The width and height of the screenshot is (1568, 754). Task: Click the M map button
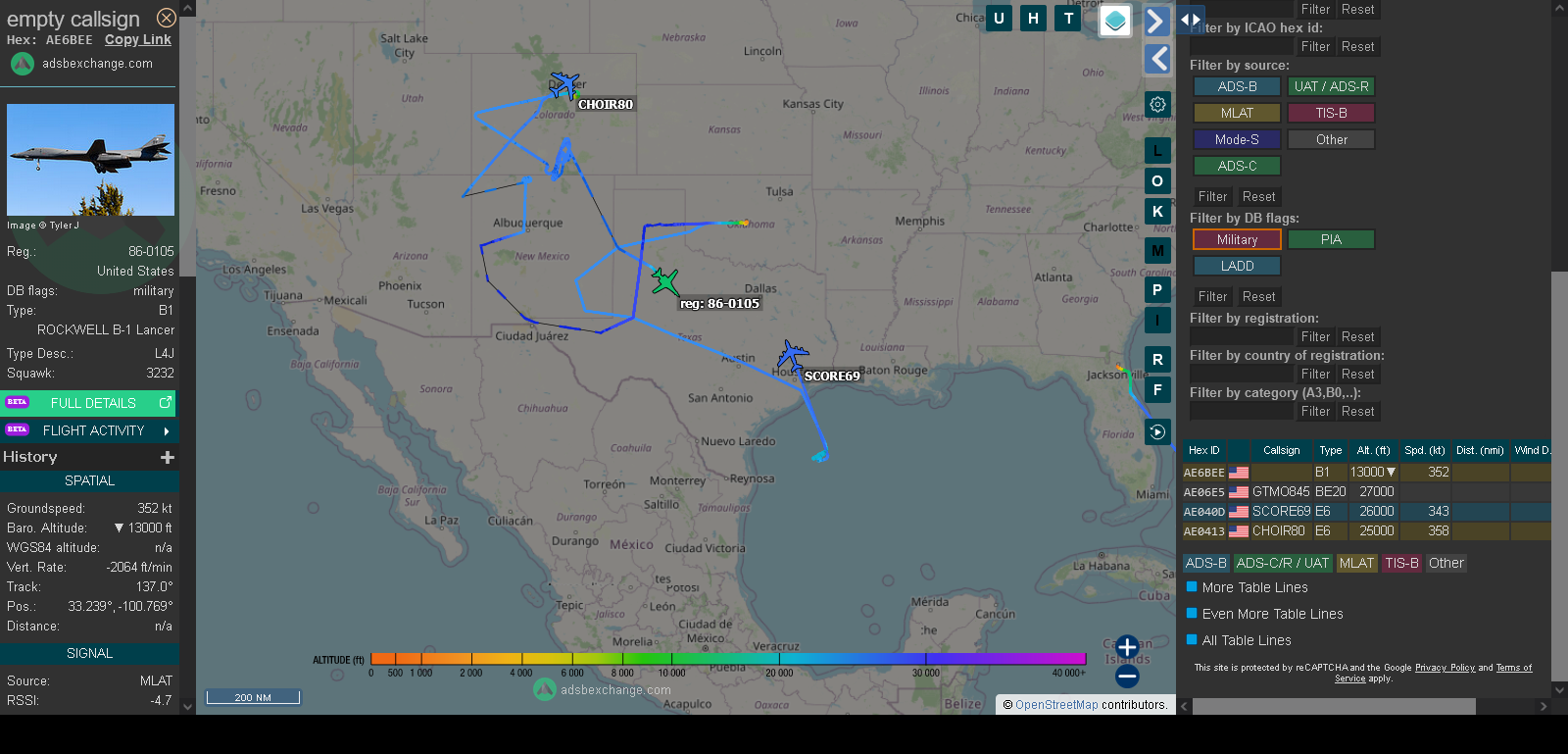tap(1157, 250)
